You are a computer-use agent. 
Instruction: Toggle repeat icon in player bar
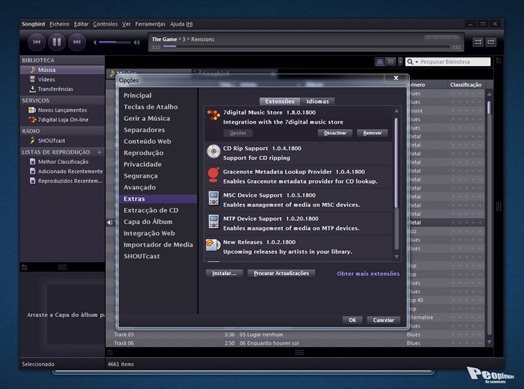coord(491,42)
